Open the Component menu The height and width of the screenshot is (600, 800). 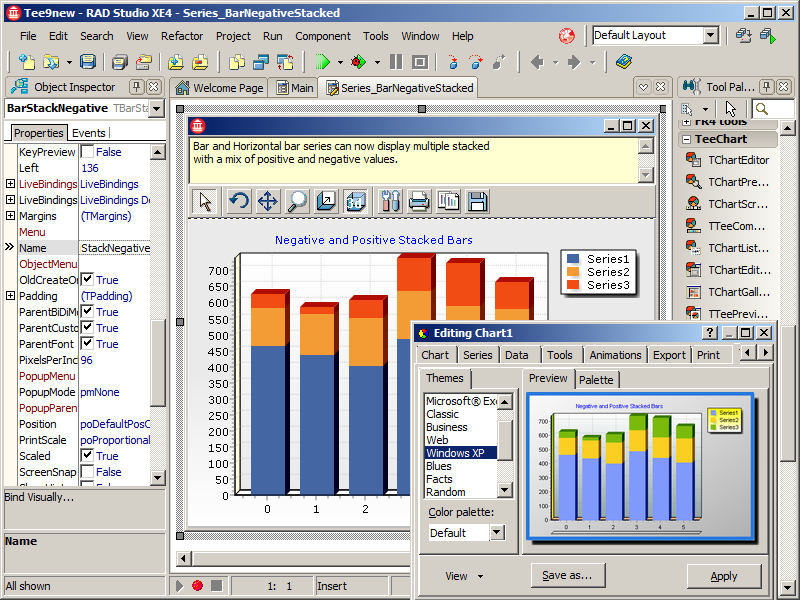tap(322, 36)
